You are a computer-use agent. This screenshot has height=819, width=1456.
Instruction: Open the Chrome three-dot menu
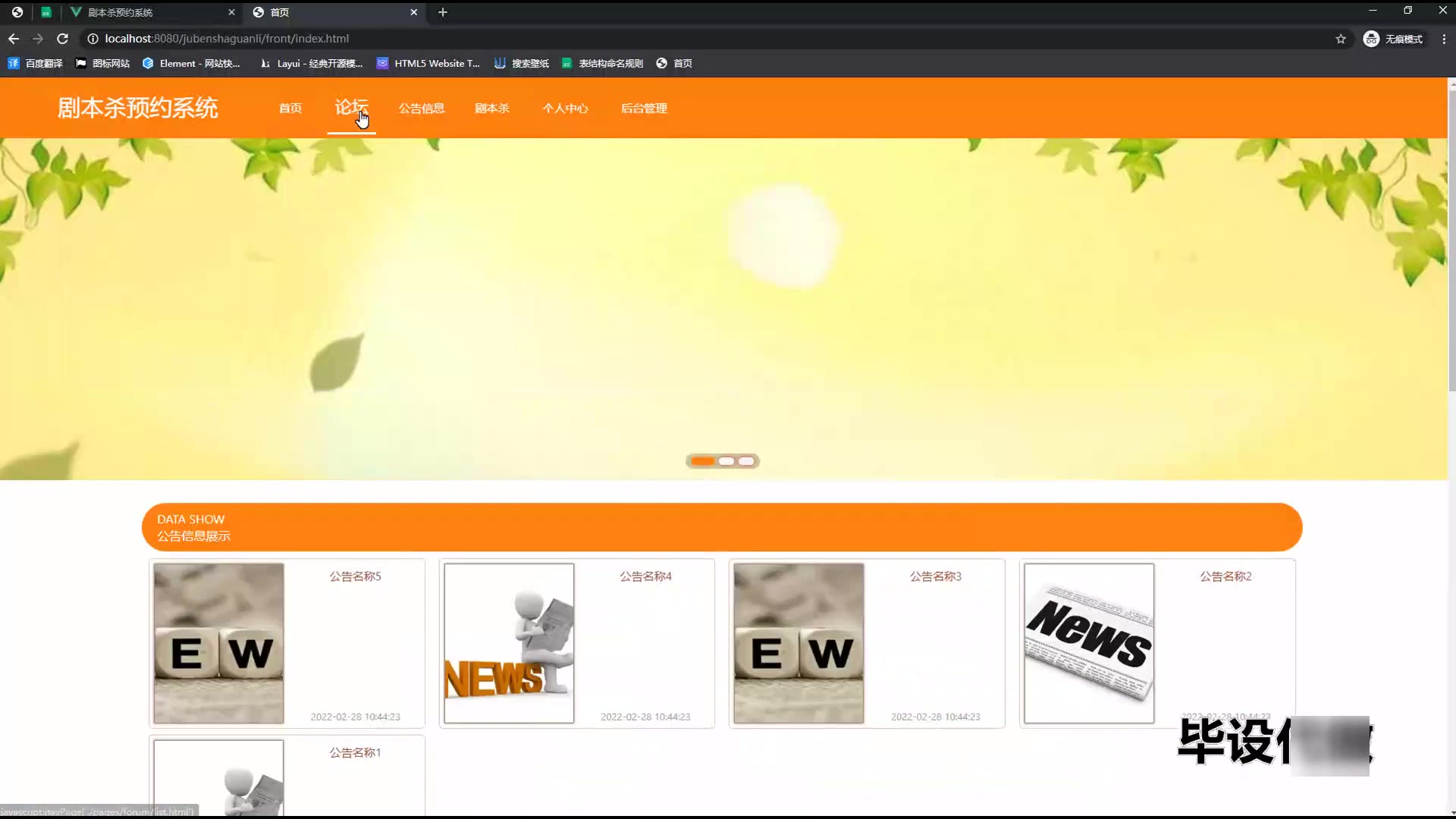(1444, 39)
